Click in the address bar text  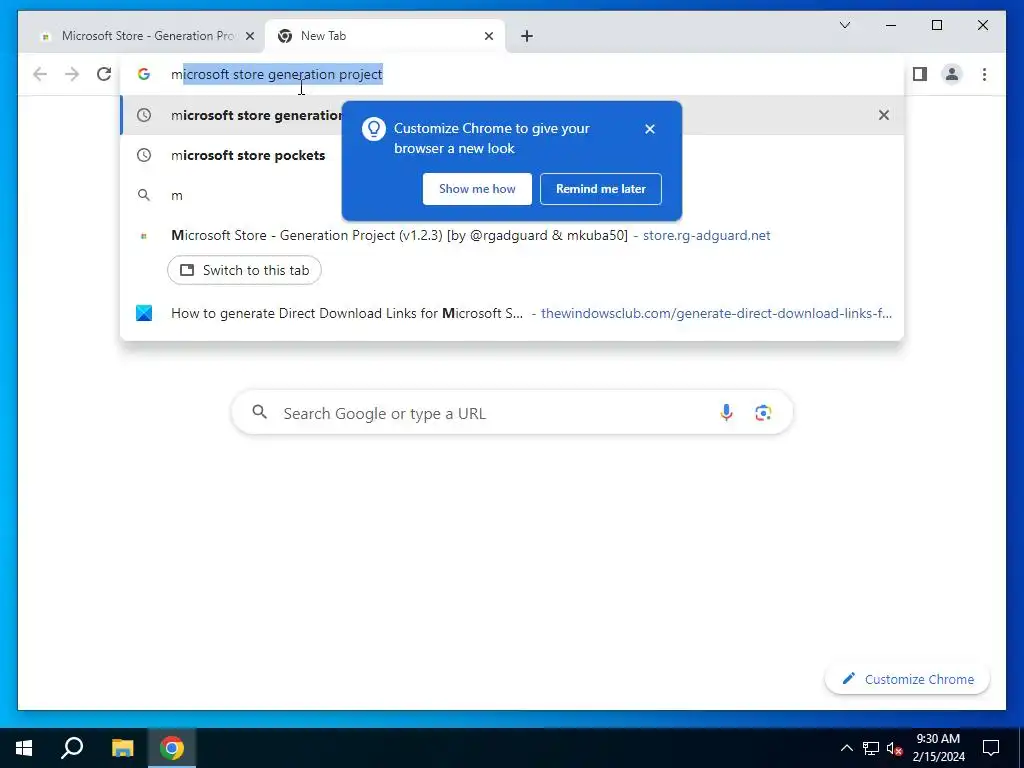coord(277,74)
